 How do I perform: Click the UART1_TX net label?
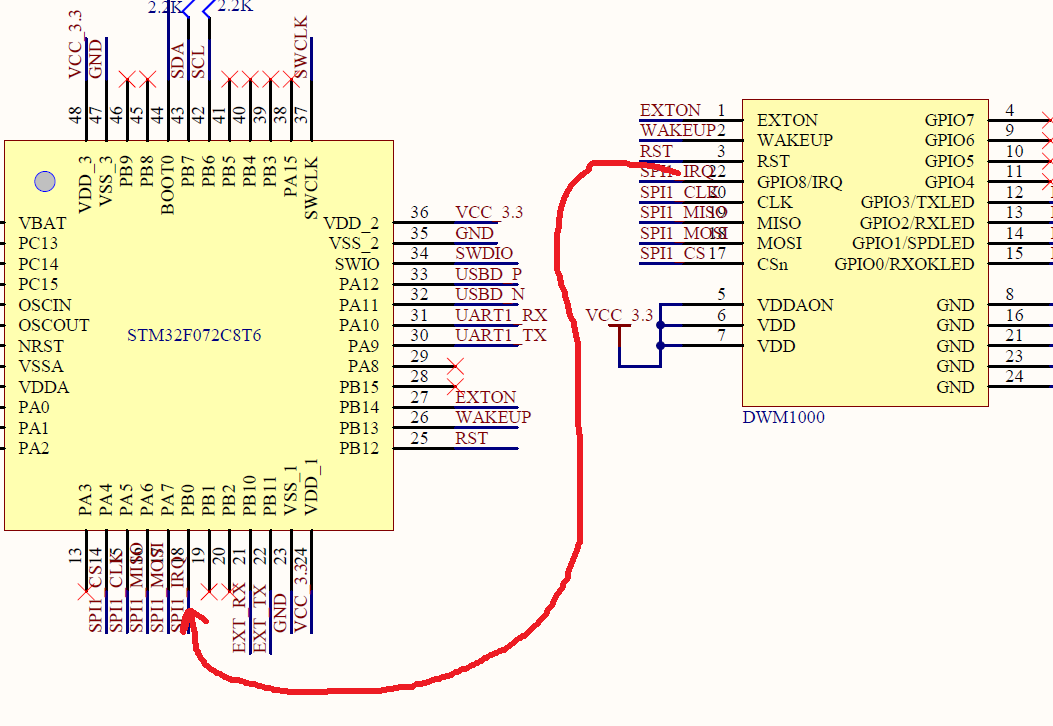point(500,335)
